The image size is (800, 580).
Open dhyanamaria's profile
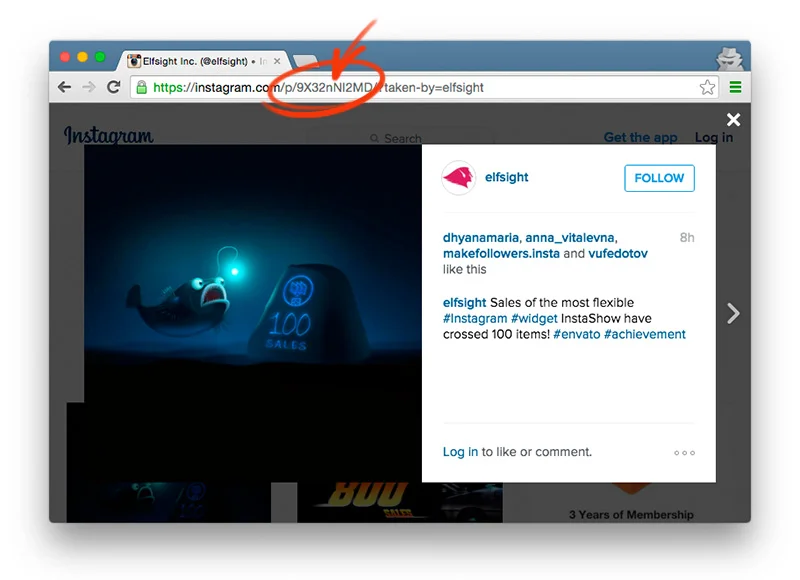coord(481,238)
